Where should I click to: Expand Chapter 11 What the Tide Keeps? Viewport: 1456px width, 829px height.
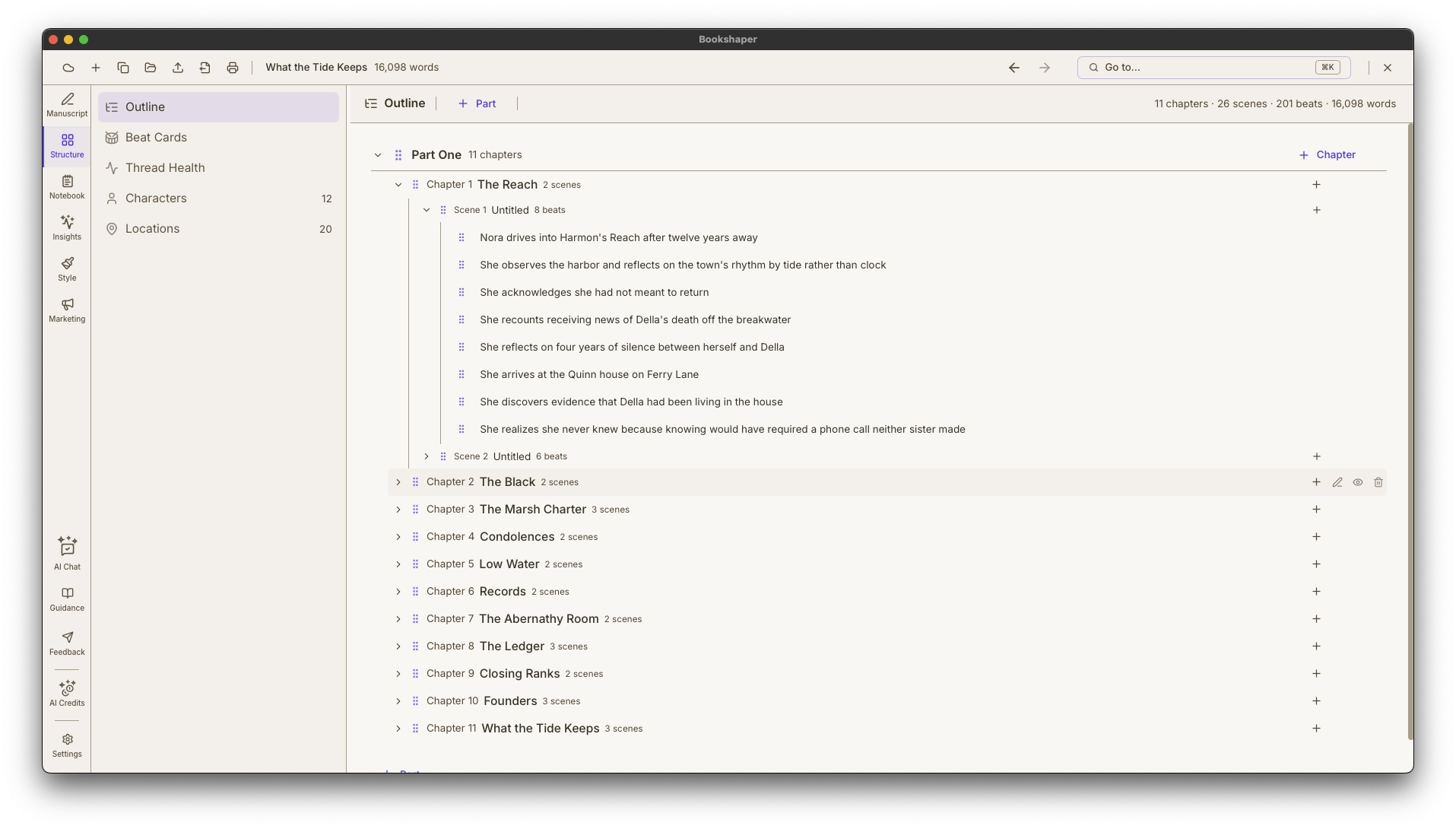(x=398, y=729)
